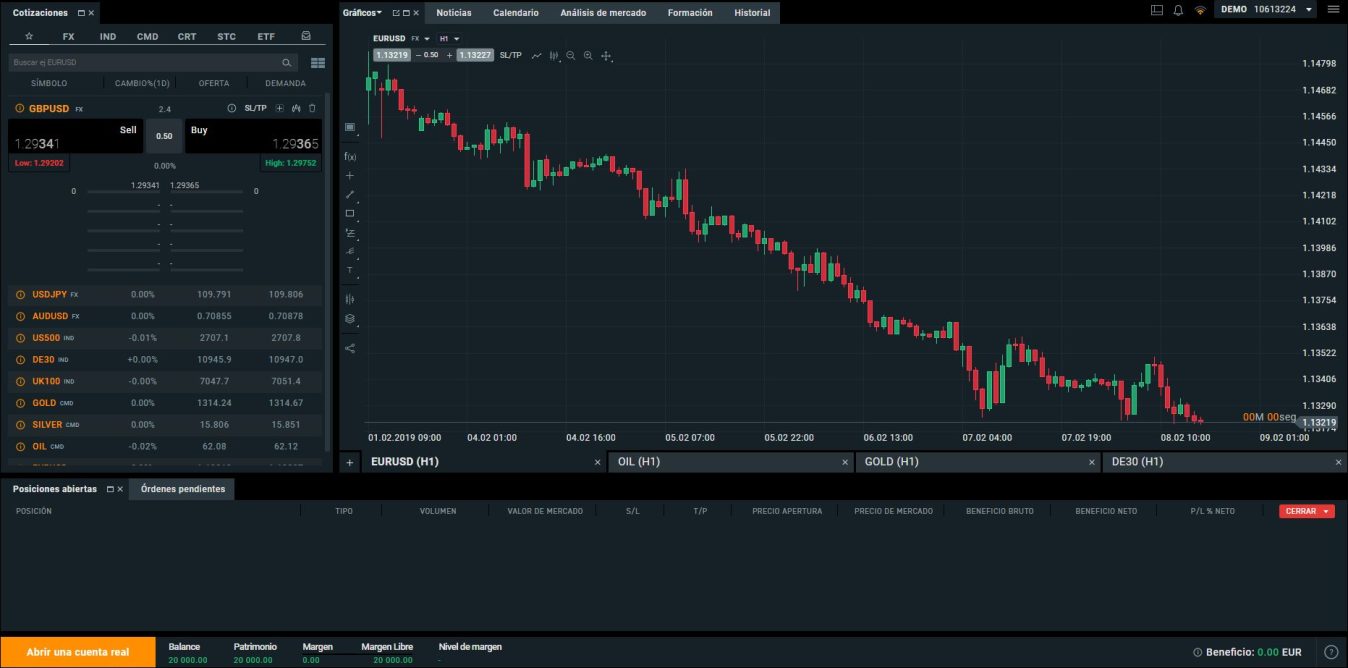Viewport: 1348px width, 668px height.
Task: Toggle SL/TP on the chart toolbar
Action: pos(510,55)
